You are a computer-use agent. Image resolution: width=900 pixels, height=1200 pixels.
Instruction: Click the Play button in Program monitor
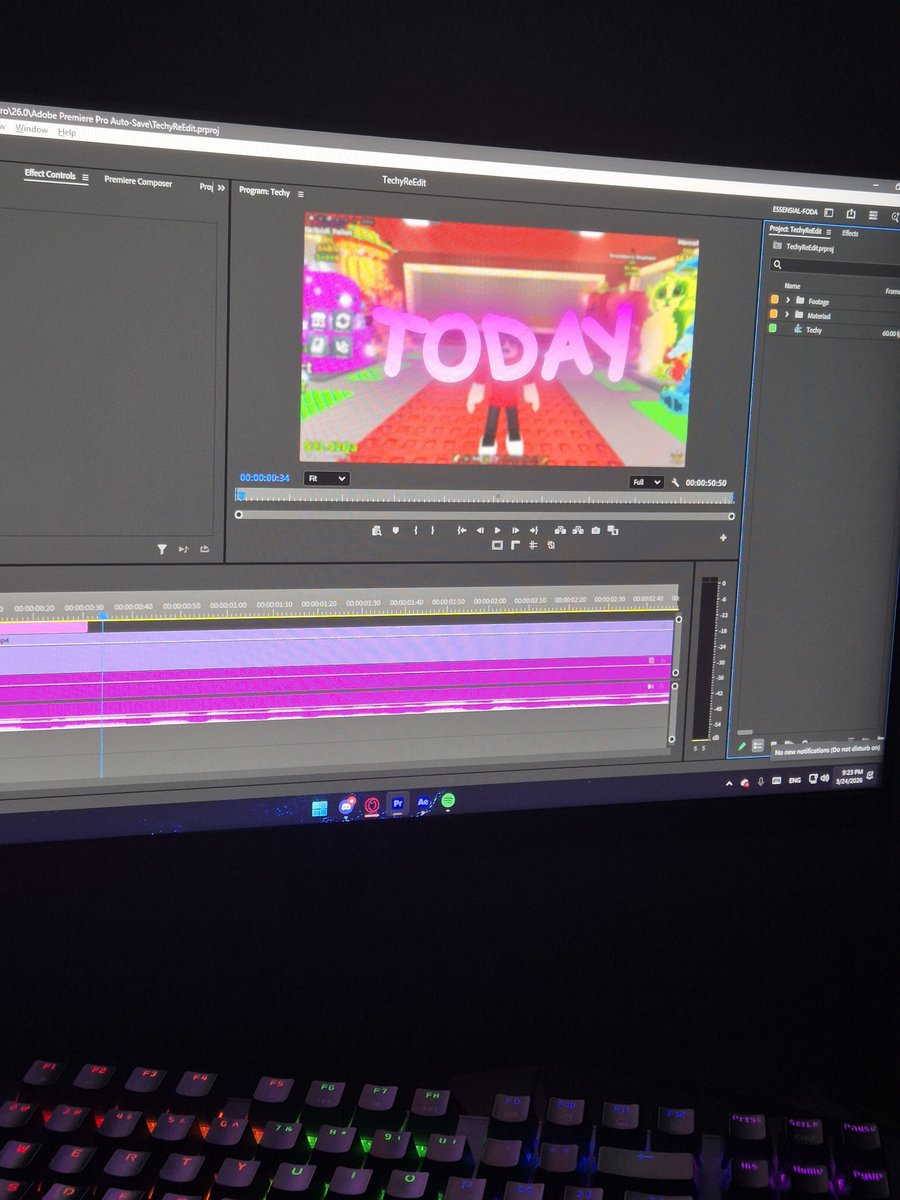click(497, 530)
